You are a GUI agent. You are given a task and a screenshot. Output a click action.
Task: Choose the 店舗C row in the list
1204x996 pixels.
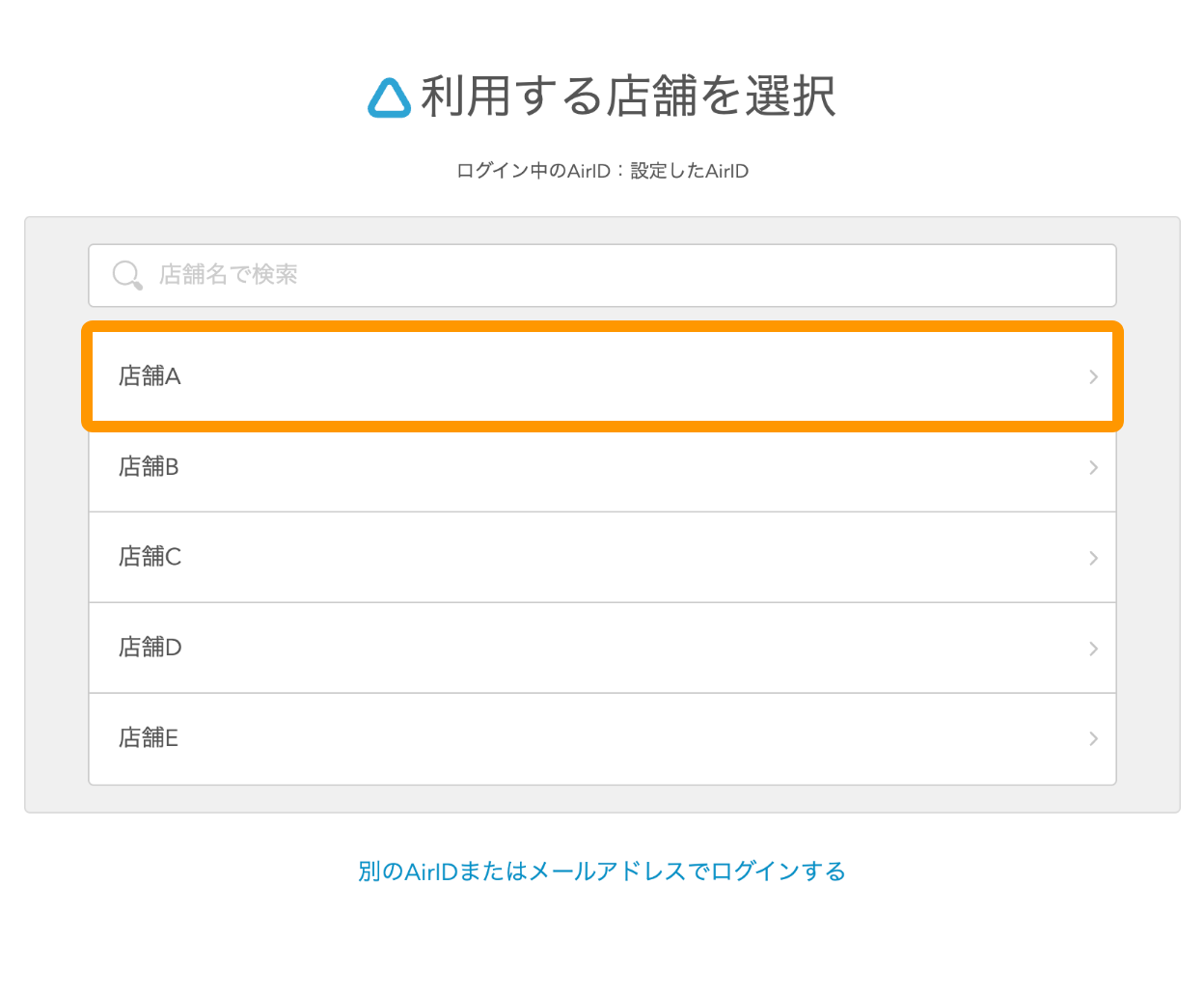(x=602, y=558)
